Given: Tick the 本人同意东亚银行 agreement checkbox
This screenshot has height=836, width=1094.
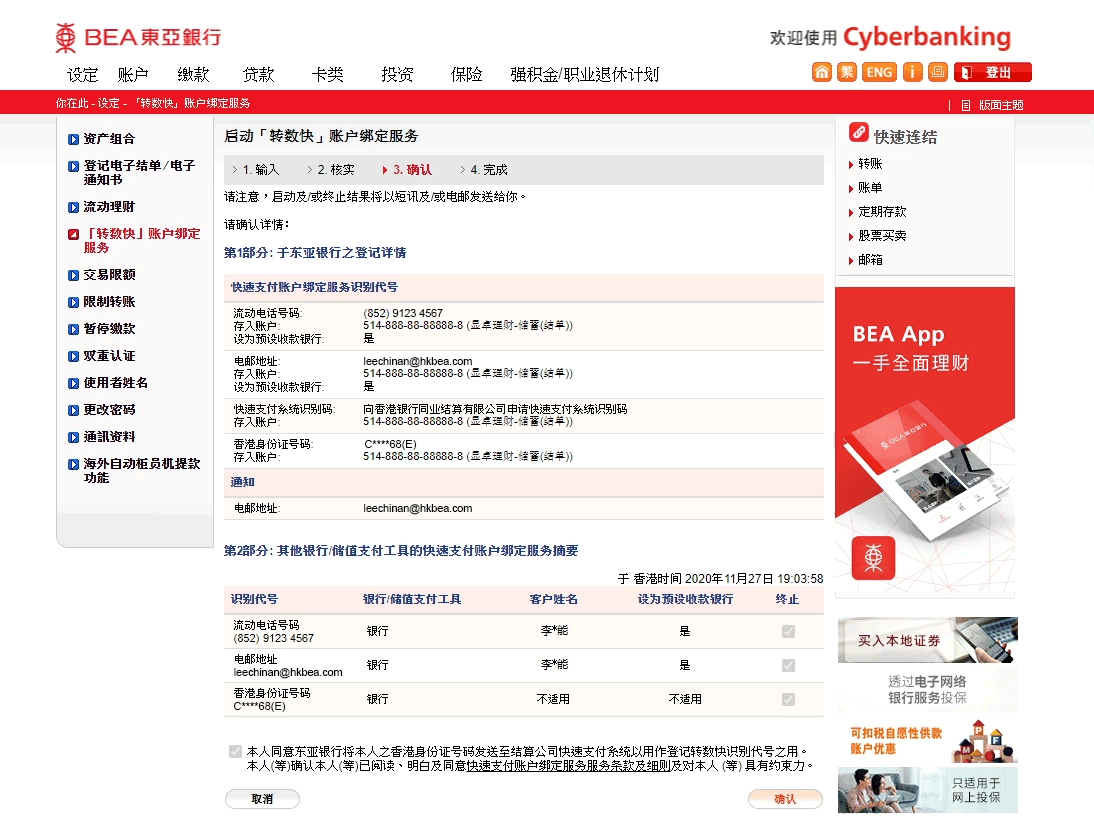Looking at the screenshot, I should point(235,752).
